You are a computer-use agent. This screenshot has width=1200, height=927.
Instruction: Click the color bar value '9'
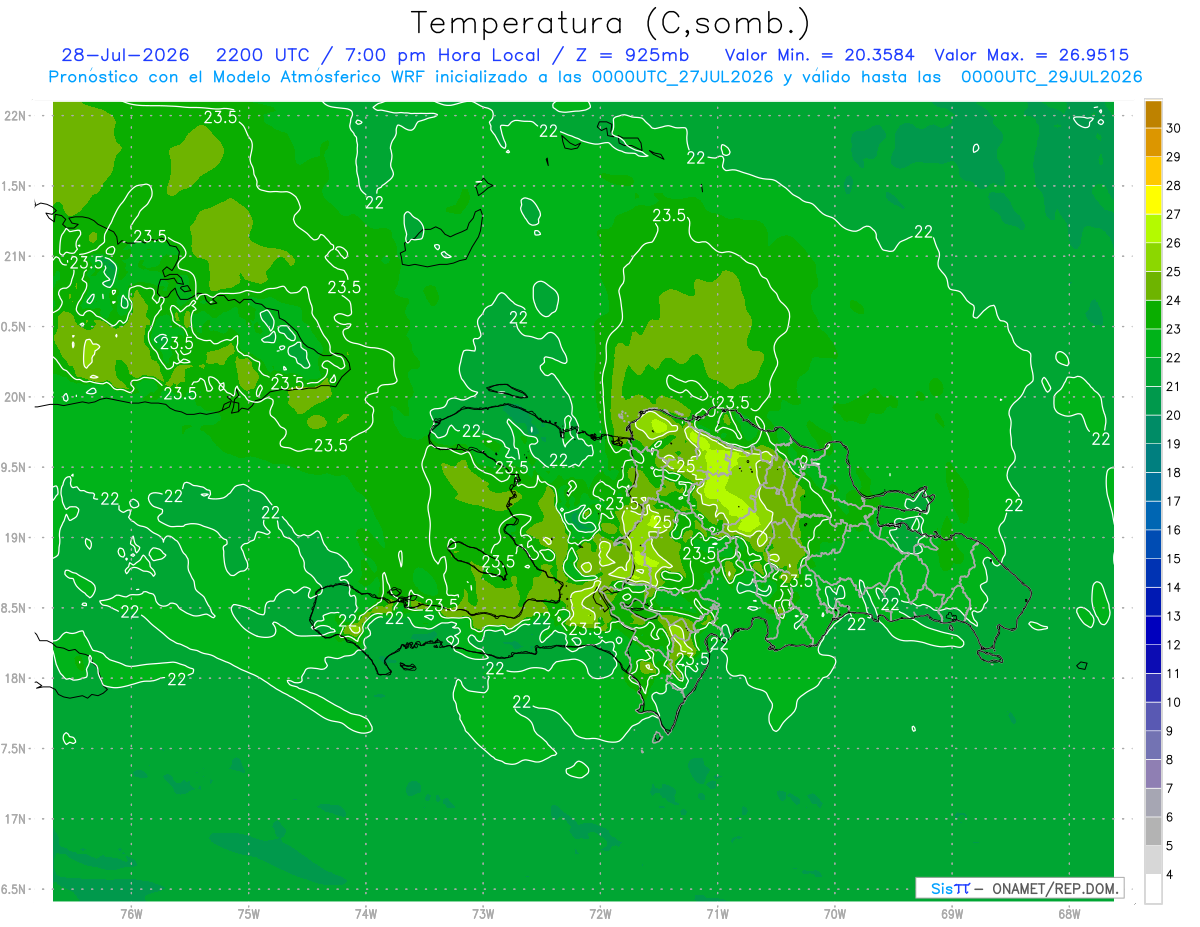[1171, 731]
